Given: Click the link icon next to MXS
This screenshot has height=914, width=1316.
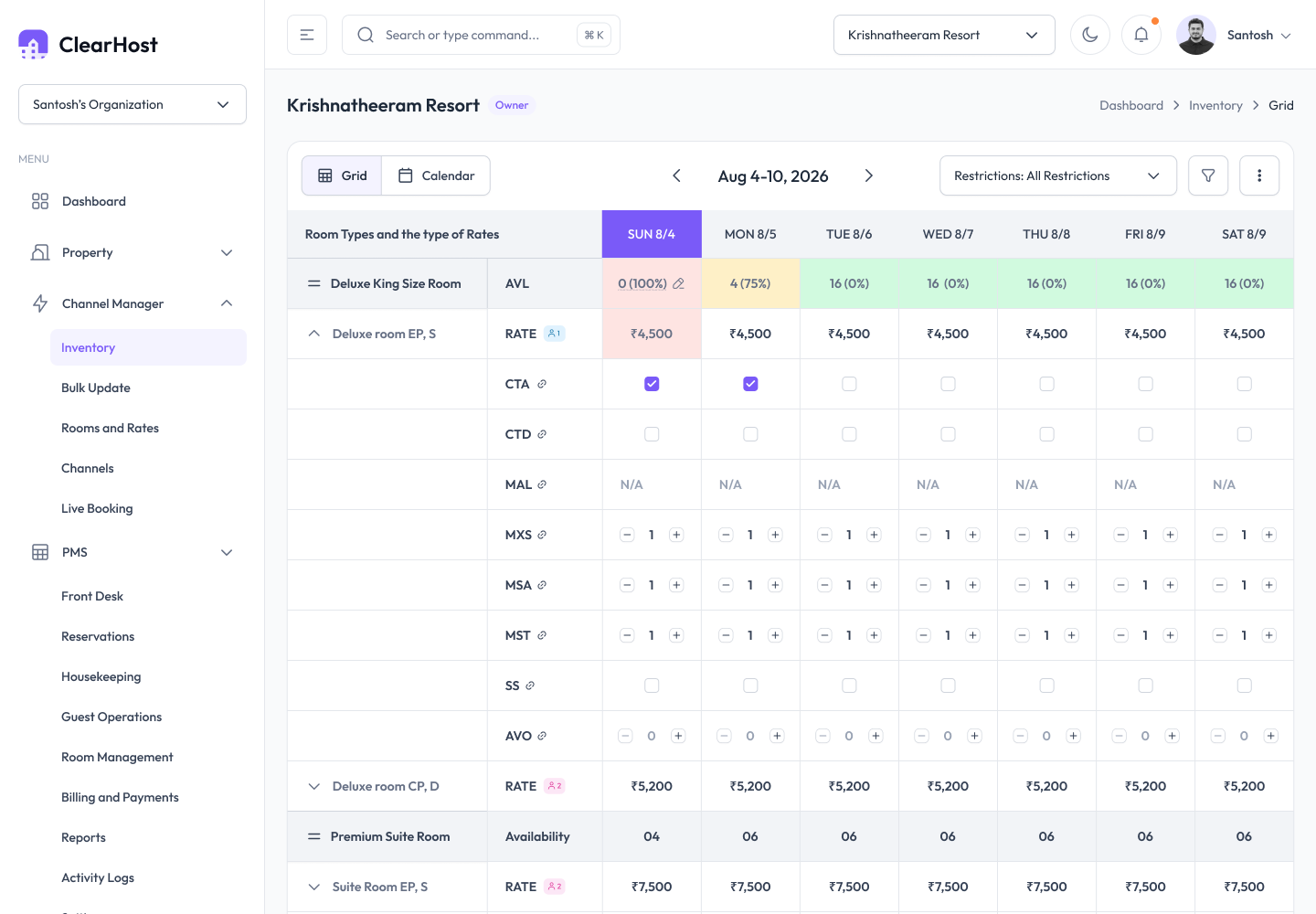Looking at the screenshot, I should tap(542, 535).
